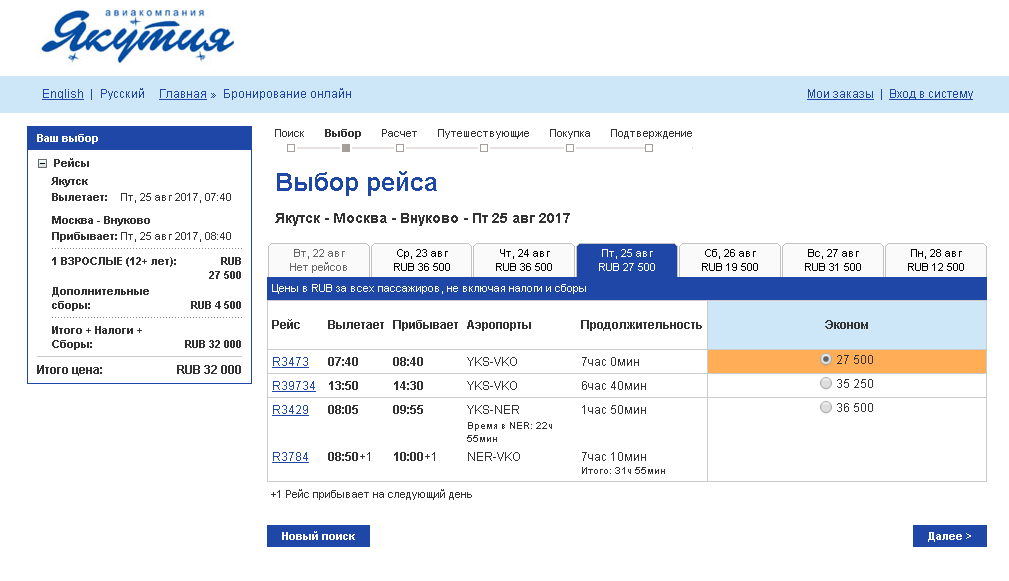Screen dimensions: 1009x581
Task: Select the 35 250 economy fare radio
Action: click(826, 383)
